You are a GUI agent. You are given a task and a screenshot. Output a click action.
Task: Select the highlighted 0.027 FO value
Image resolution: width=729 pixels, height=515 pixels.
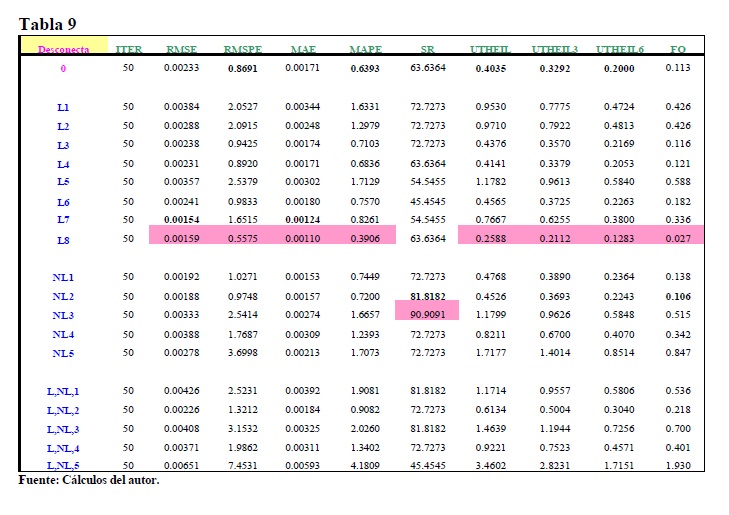click(x=678, y=239)
